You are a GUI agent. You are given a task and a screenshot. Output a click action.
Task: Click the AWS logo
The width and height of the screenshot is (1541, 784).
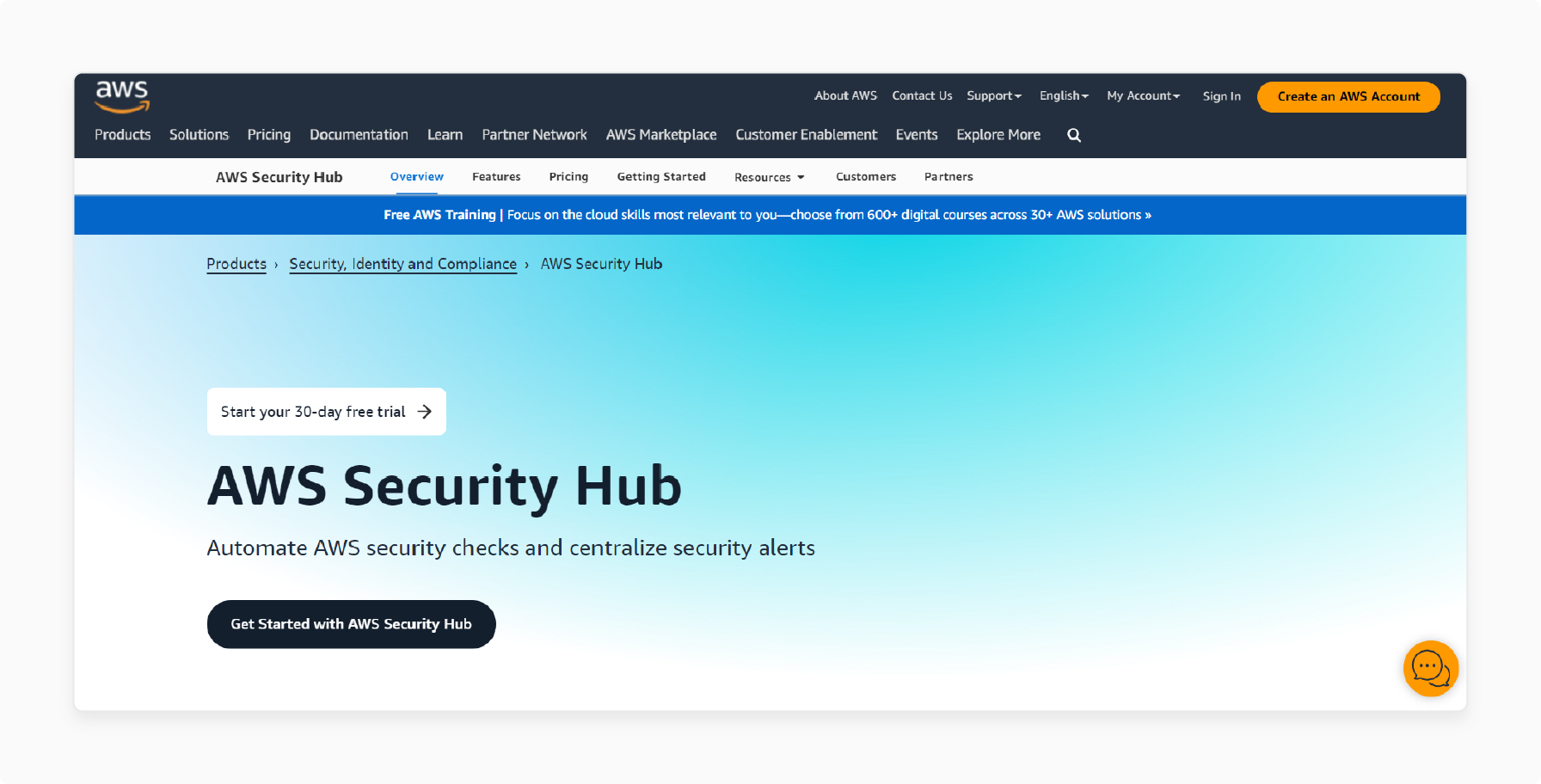122,97
